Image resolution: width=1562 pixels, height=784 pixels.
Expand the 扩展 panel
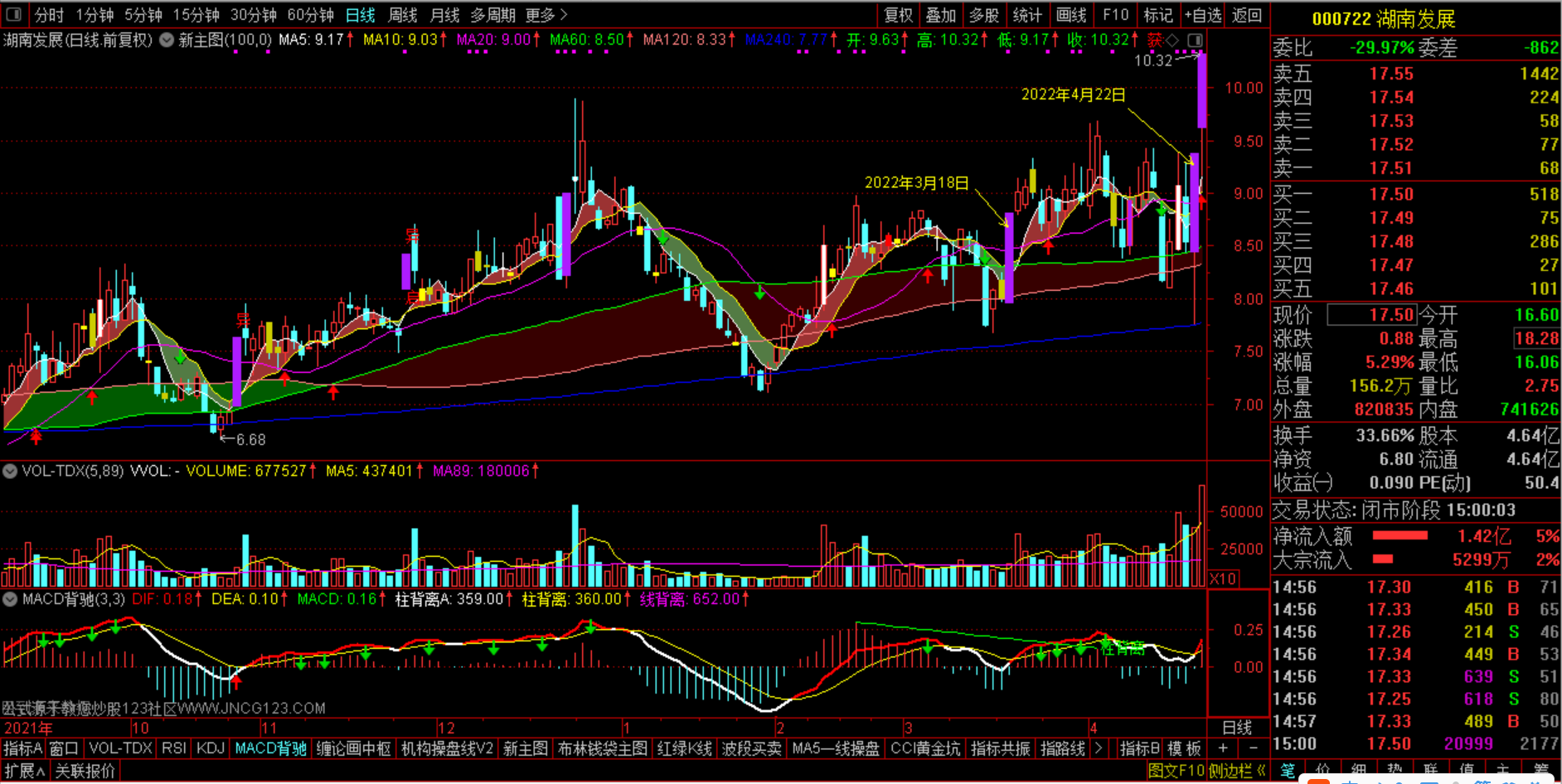pyautogui.click(x=24, y=771)
